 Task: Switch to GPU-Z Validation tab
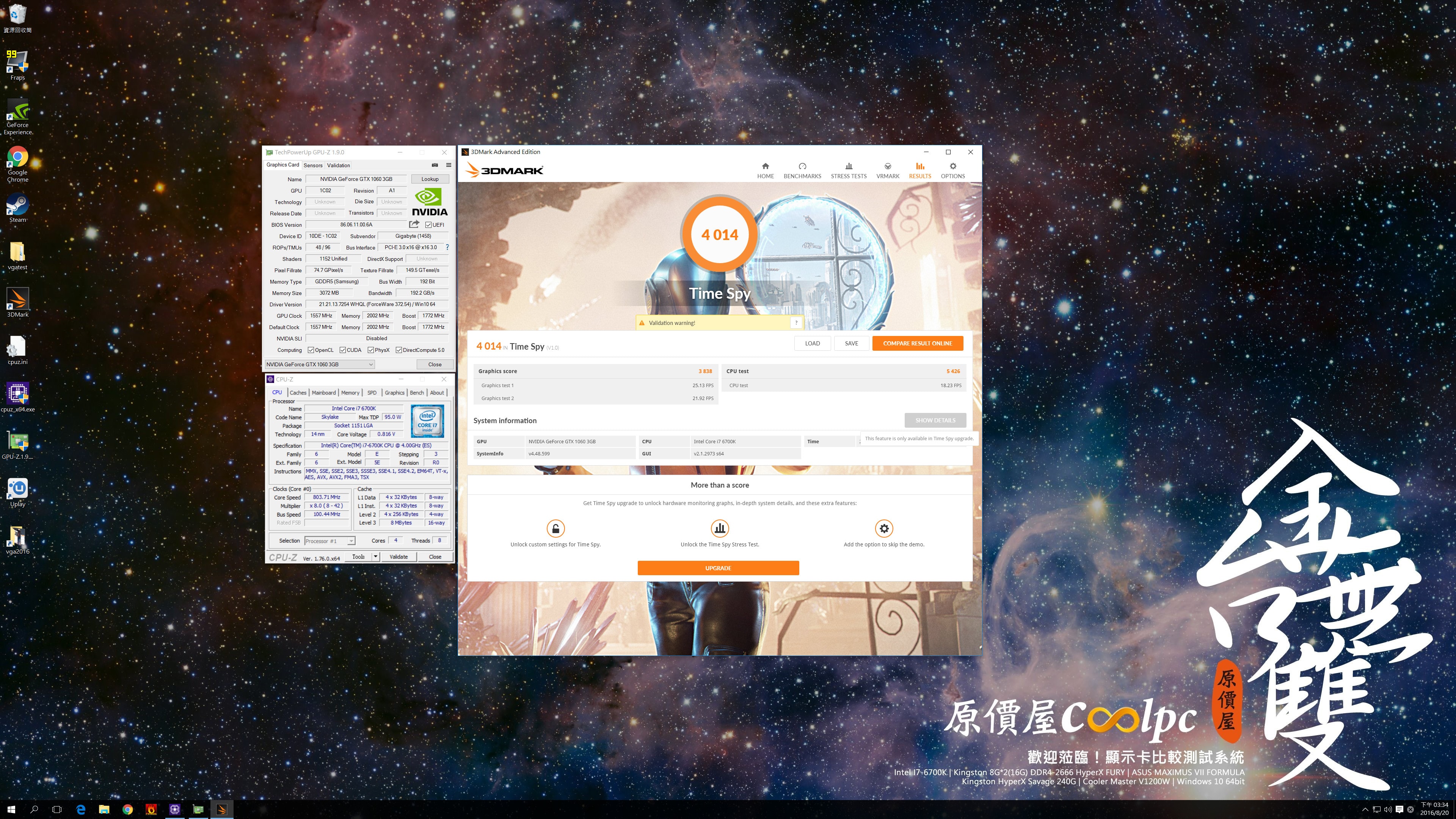click(x=338, y=166)
